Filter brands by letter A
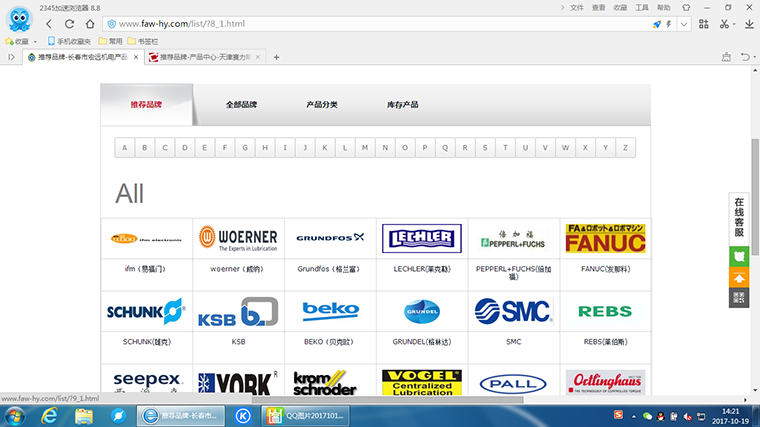 125,148
